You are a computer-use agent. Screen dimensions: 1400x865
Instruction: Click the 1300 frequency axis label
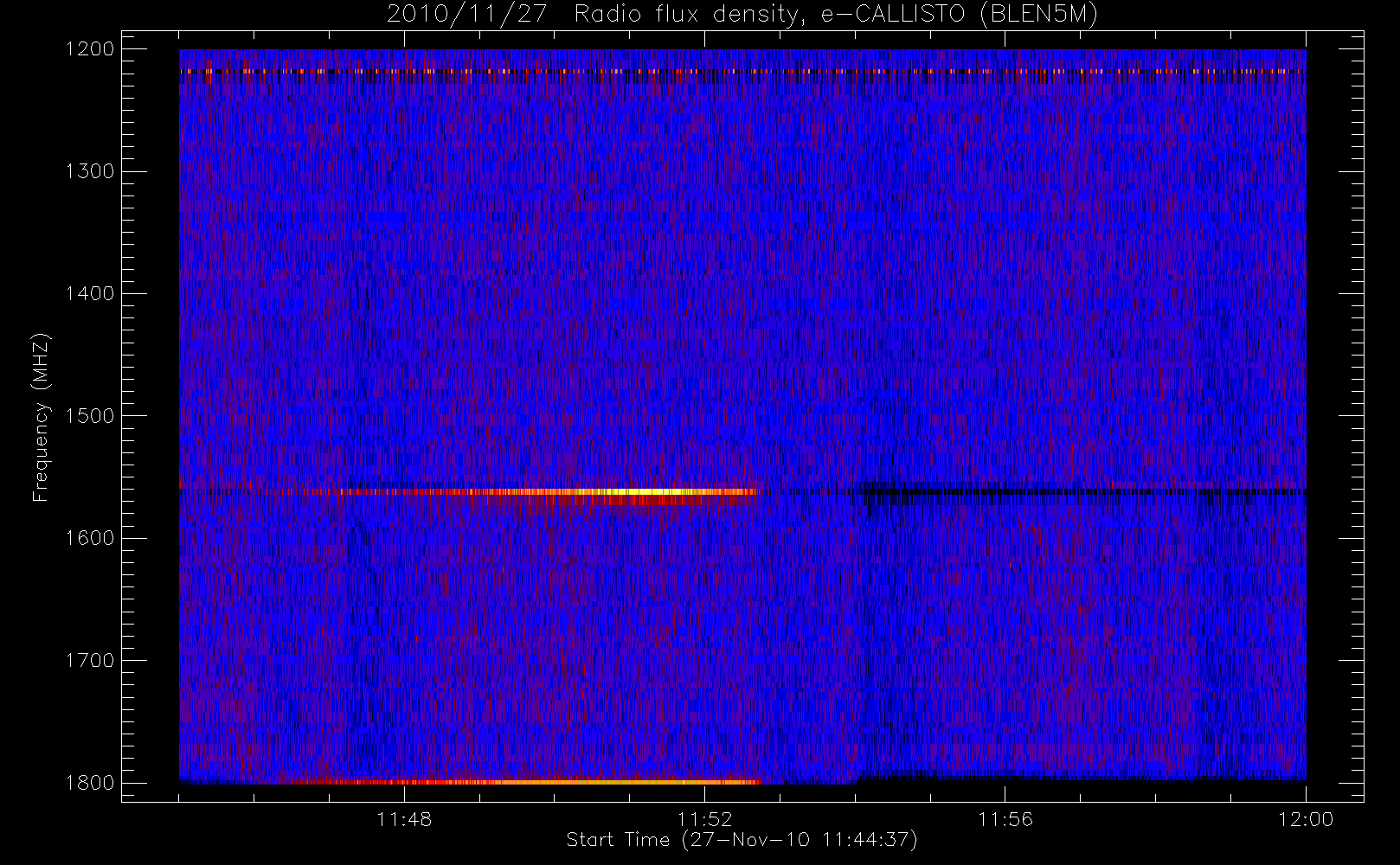(91, 171)
